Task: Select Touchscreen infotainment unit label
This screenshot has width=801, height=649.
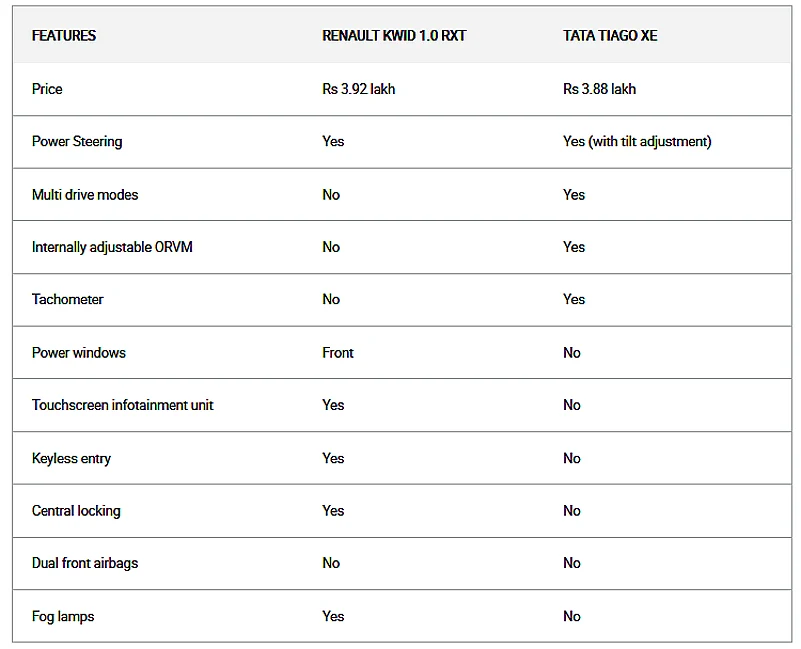Action: coord(122,405)
